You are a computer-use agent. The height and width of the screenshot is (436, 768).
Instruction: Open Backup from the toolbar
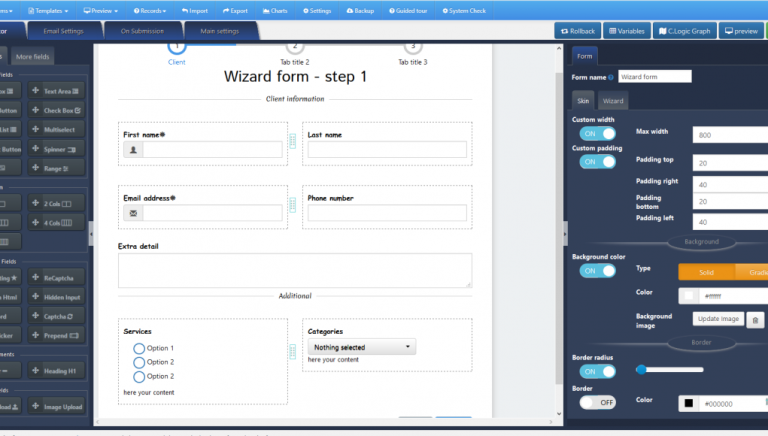pyautogui.click(x=360, y=10)
